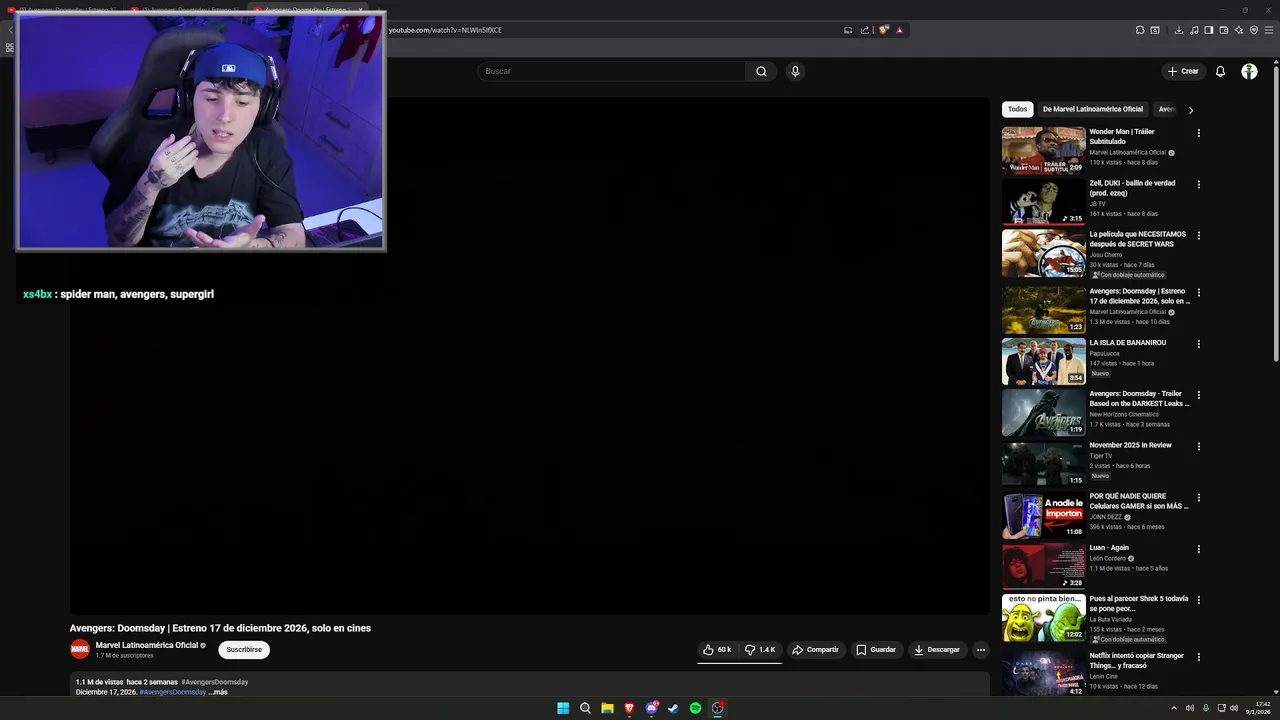The image size is (1280, 720).
Task: Open Spotify from taskbar
Action: (695, 708)
